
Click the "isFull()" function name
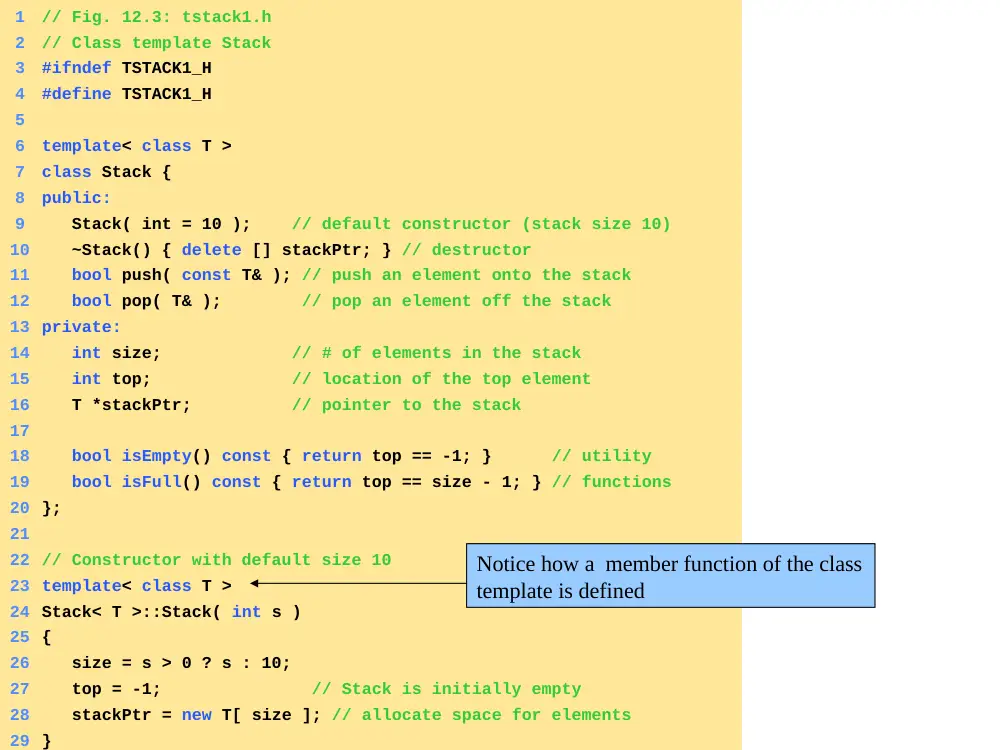(161, 482)
